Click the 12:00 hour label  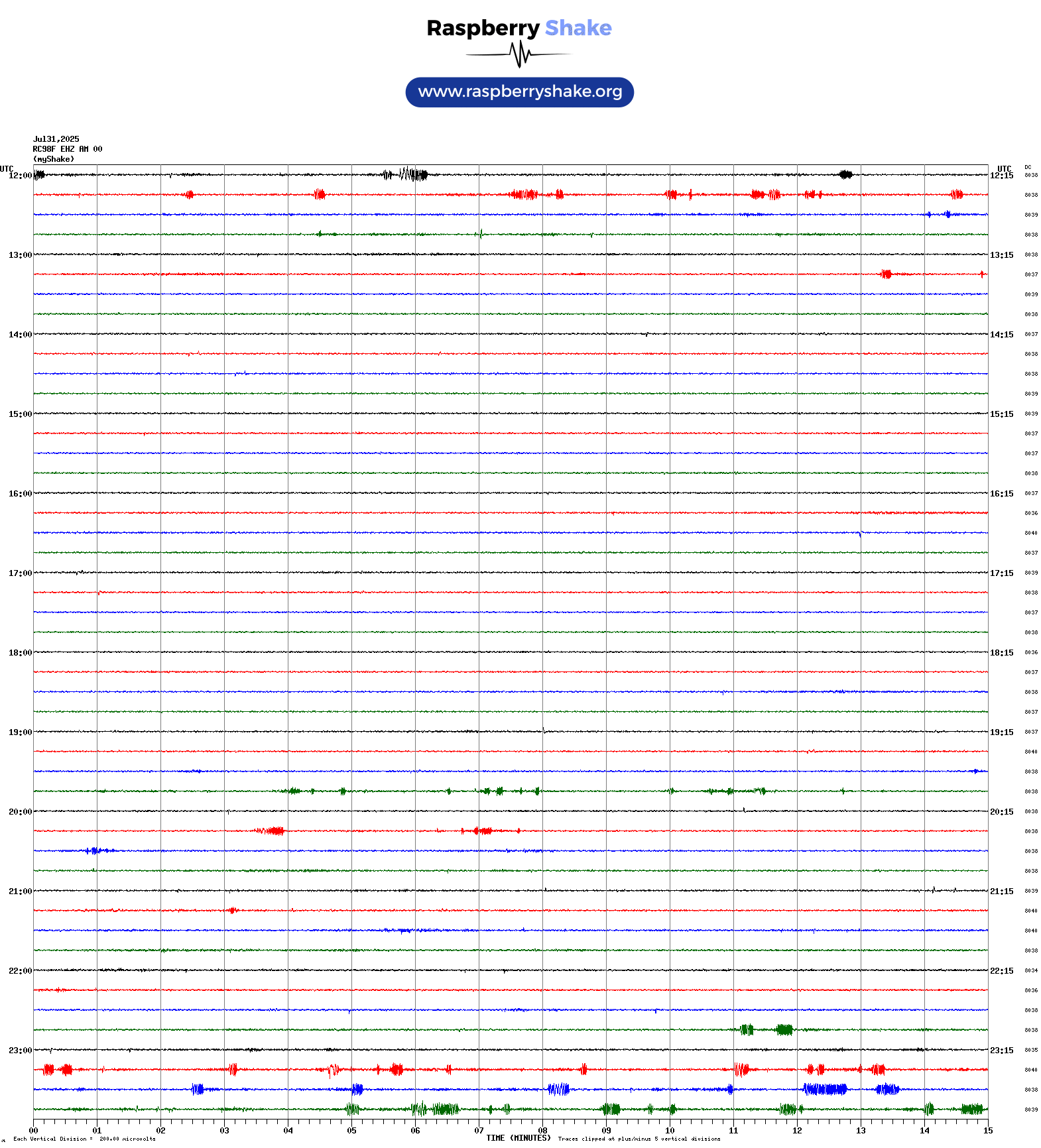[20, 176]
